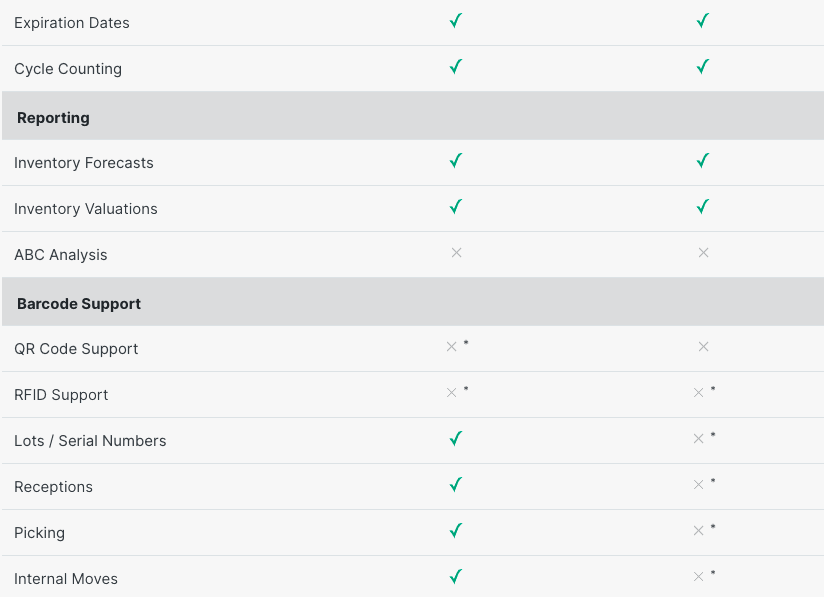Click the second-column checkmark for Inventory Valuations

pyautogui.click(x=703, y=207)
